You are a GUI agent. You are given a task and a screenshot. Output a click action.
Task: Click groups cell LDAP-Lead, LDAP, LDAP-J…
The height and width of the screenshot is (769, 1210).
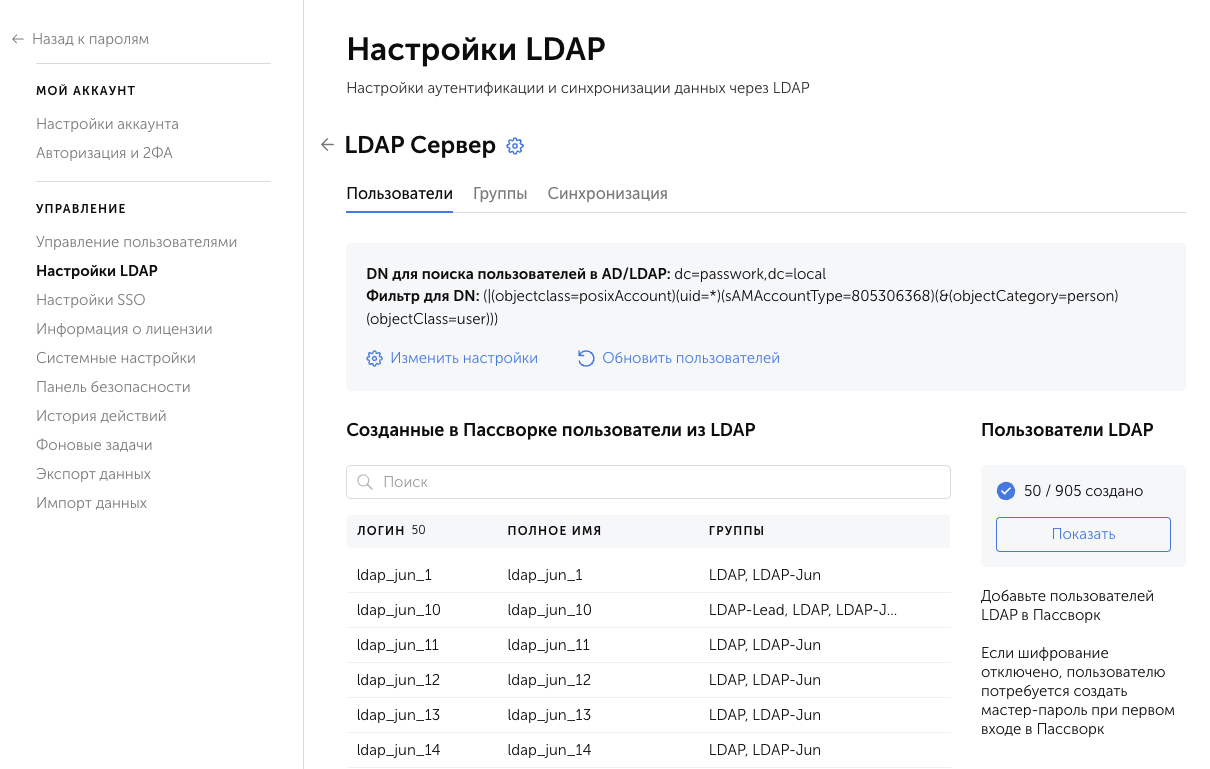[803, 611]
